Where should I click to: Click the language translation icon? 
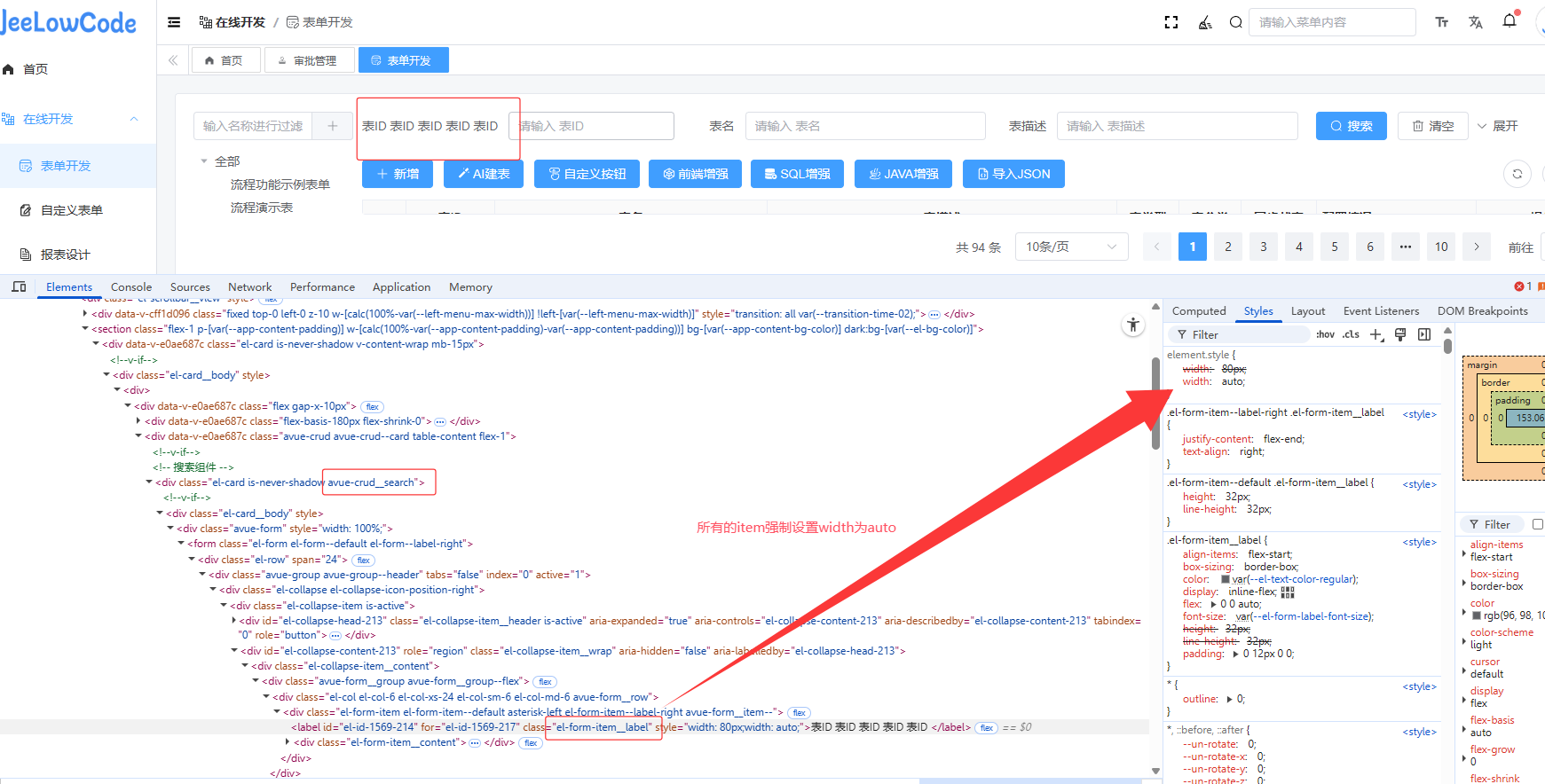pos(1476,22)
